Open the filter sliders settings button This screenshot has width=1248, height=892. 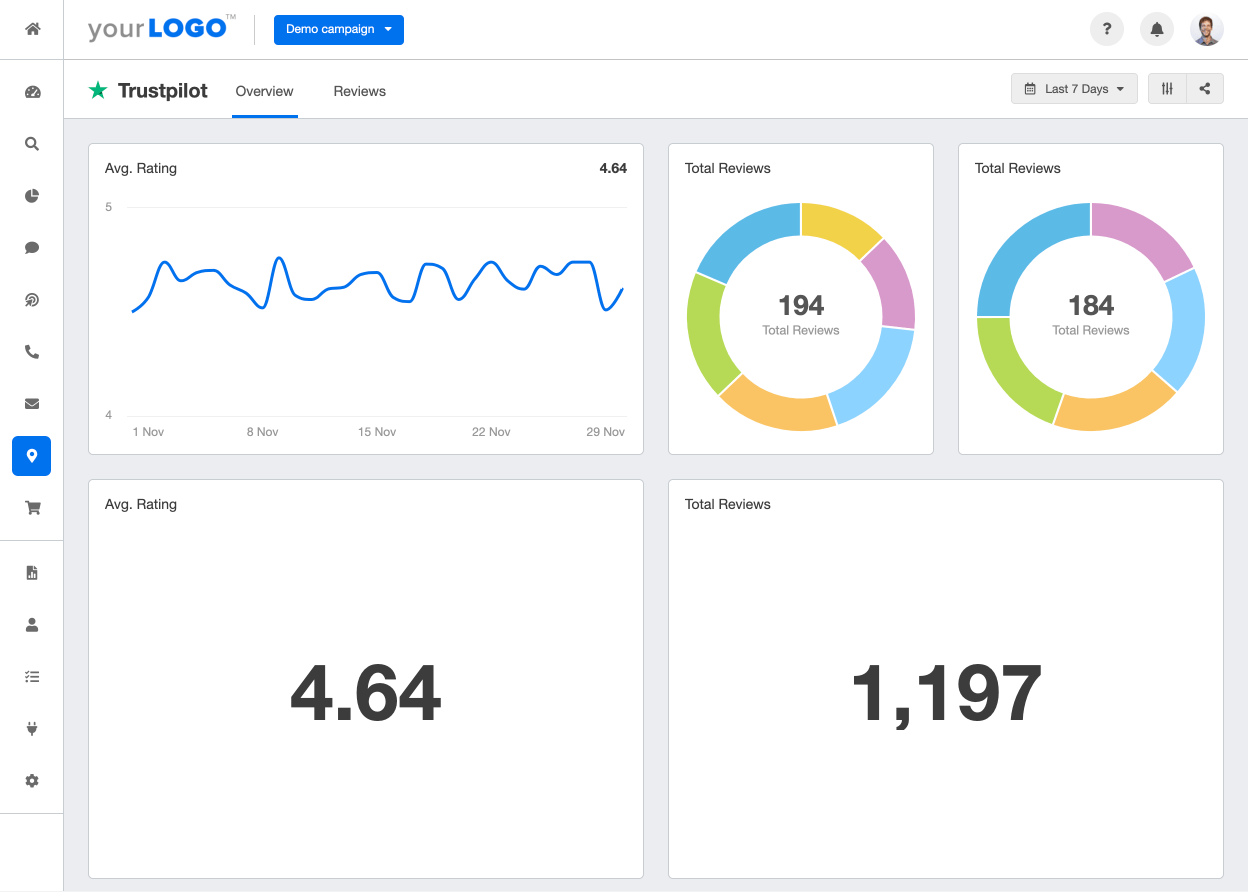pyautogui.click(x=1167, y=89)
